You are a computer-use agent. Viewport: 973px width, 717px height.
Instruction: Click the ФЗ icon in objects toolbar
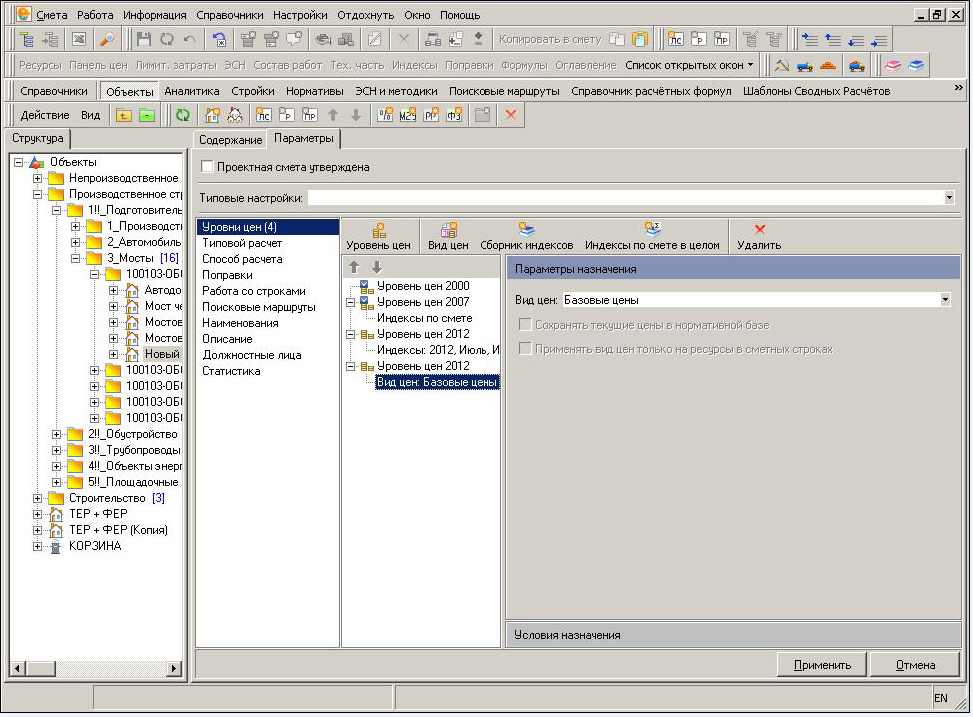pos(454,115)
